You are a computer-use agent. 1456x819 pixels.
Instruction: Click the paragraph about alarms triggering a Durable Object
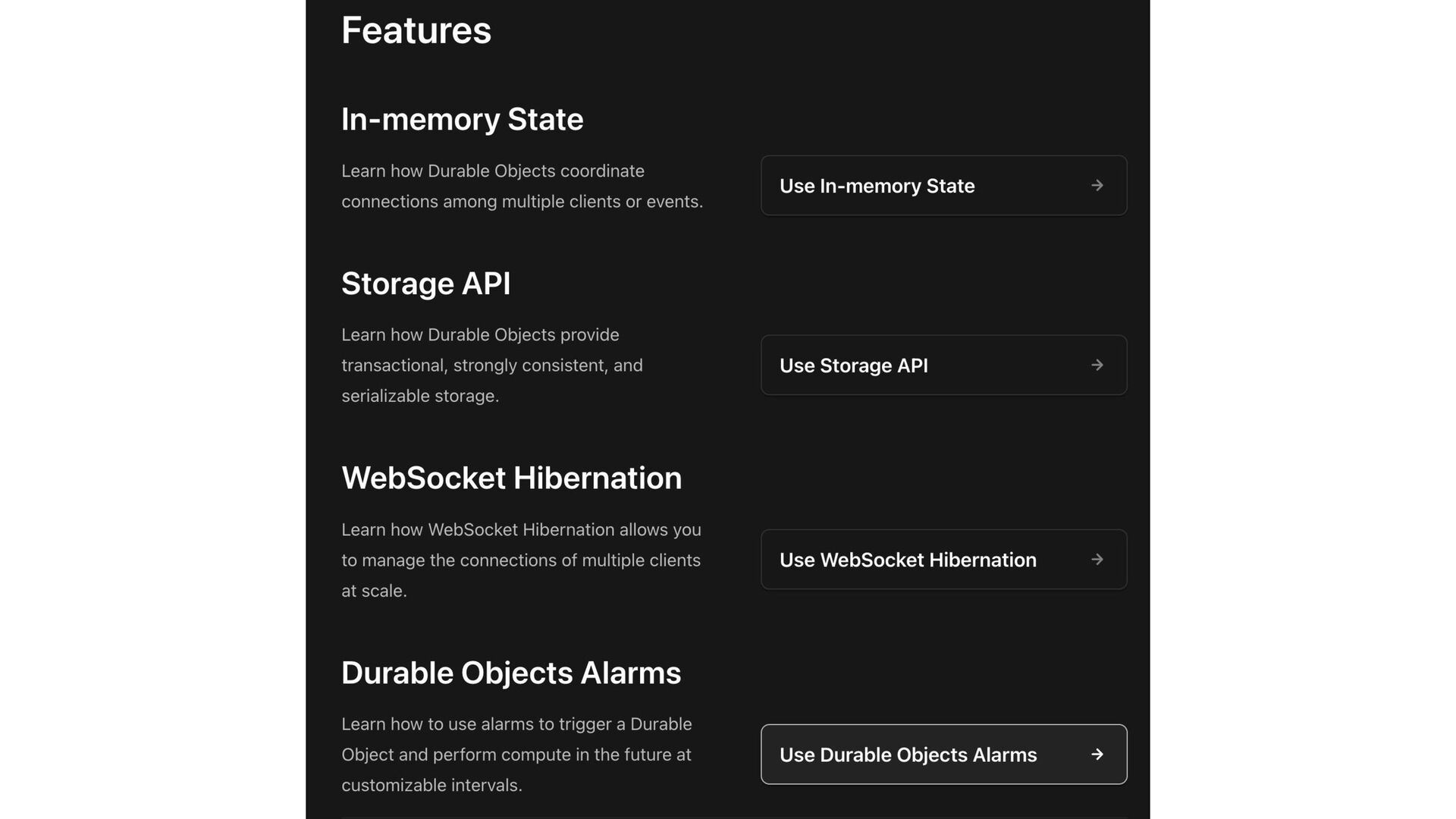tap(516, 755)
